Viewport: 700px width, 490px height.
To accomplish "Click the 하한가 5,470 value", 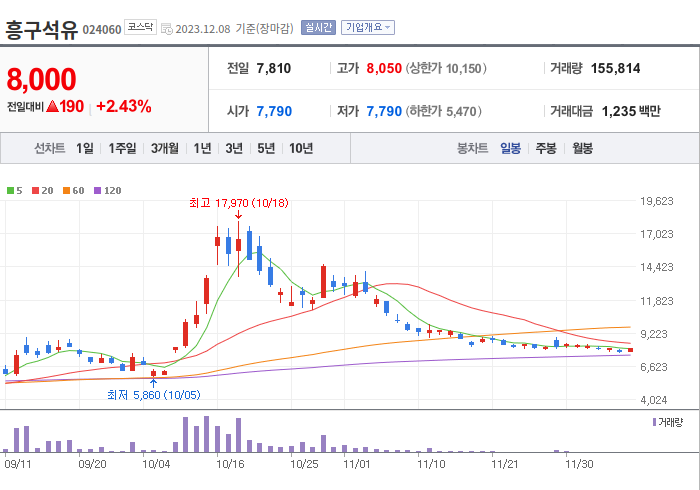I will pyautogui.click(x=462, y=111).
